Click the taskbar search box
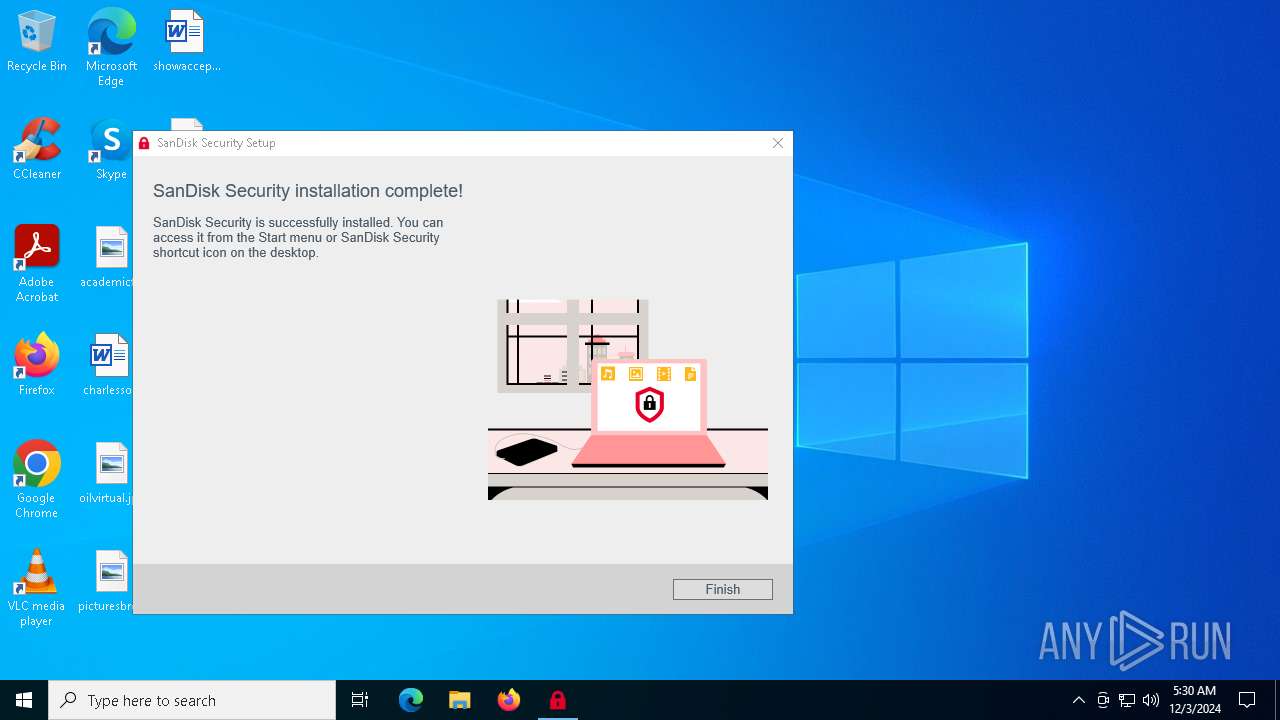The width and height of the screenshot is (1280, 720). (x=192, y=700)
